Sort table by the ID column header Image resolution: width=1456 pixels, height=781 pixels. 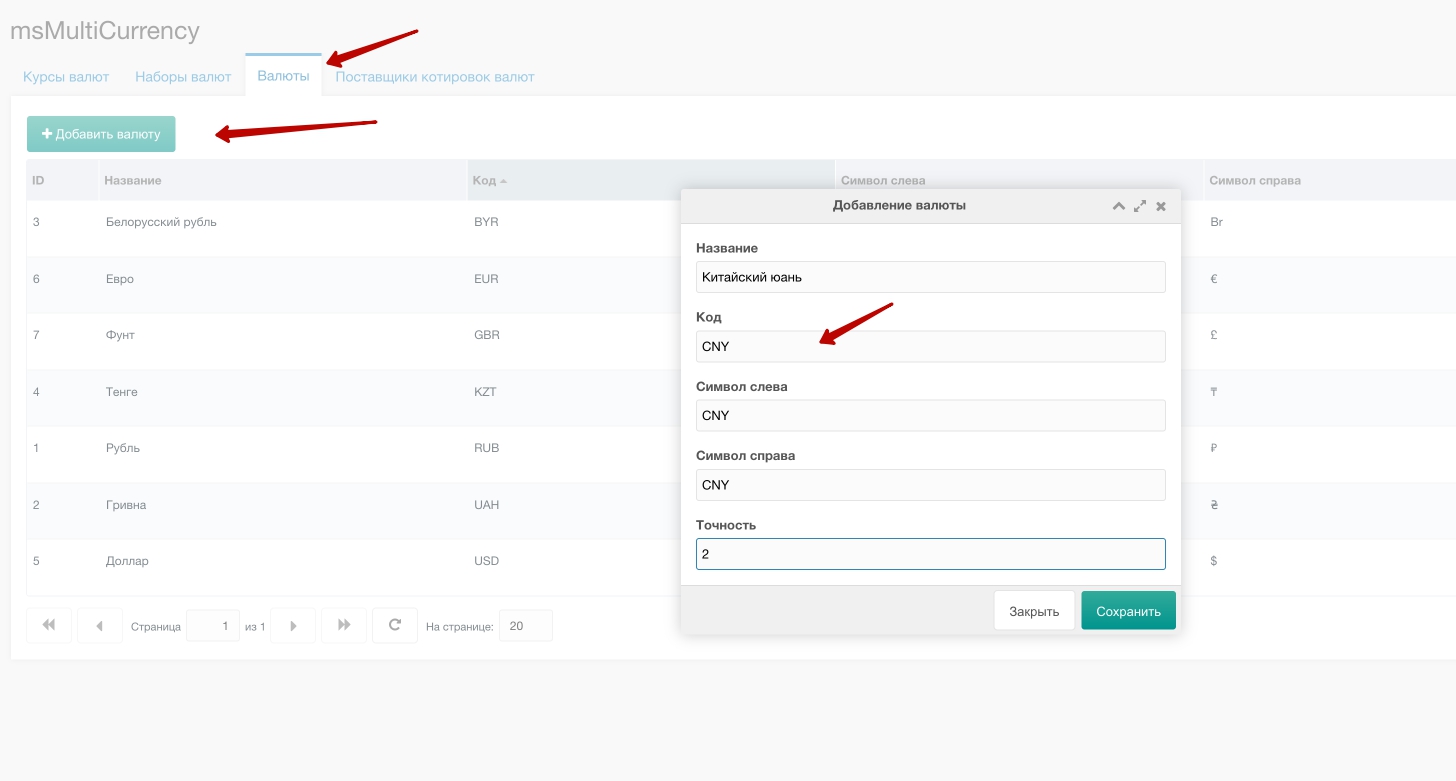[38, 180]
